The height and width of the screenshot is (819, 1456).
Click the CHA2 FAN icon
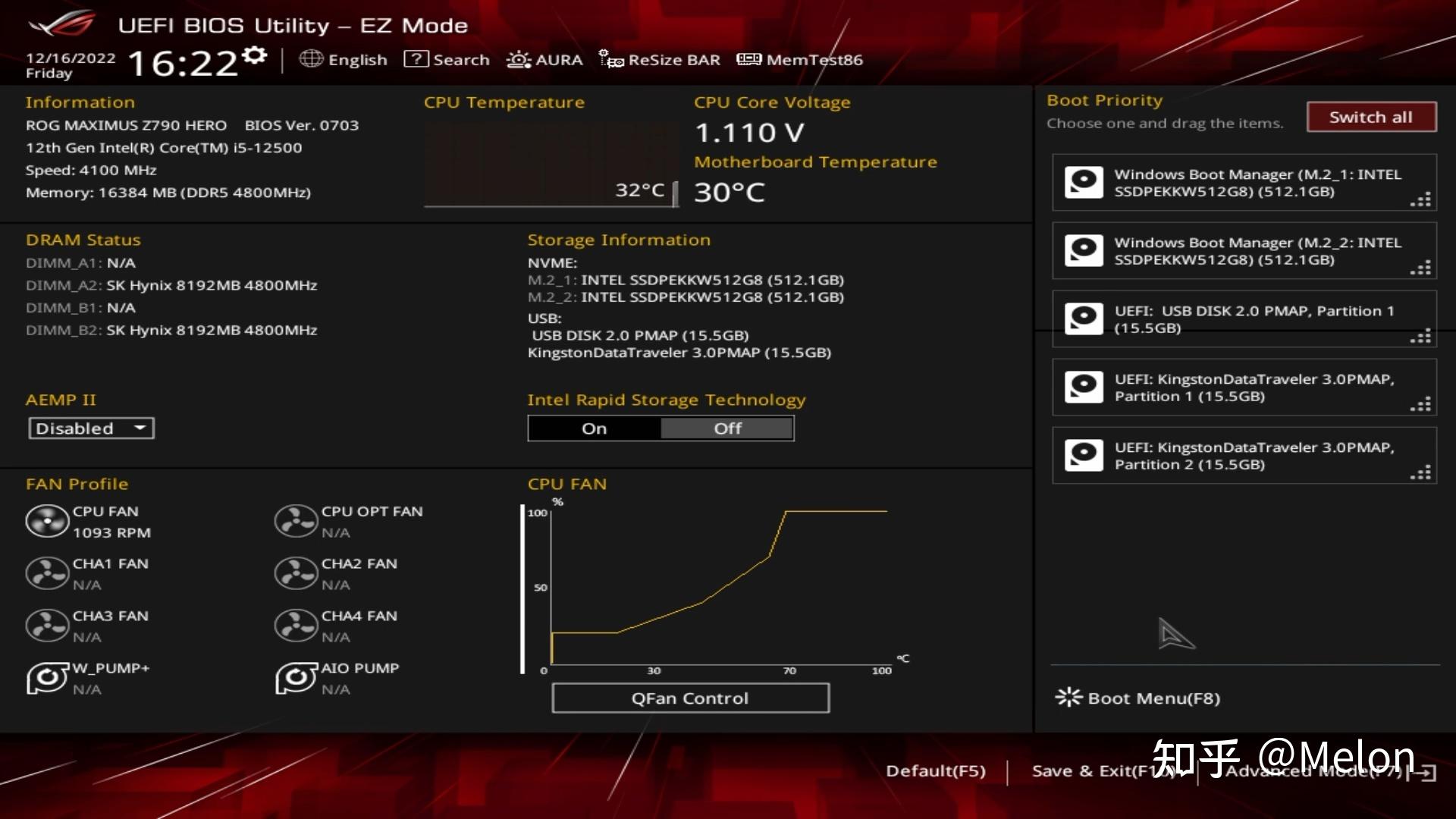[296, 574]
